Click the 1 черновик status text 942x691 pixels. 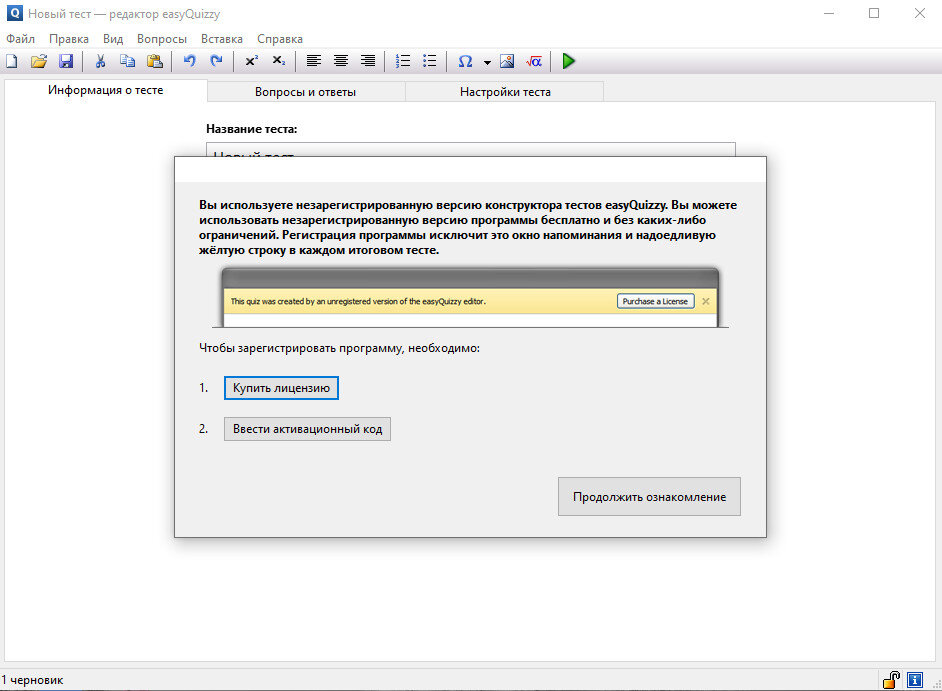[x=32, y=680]
